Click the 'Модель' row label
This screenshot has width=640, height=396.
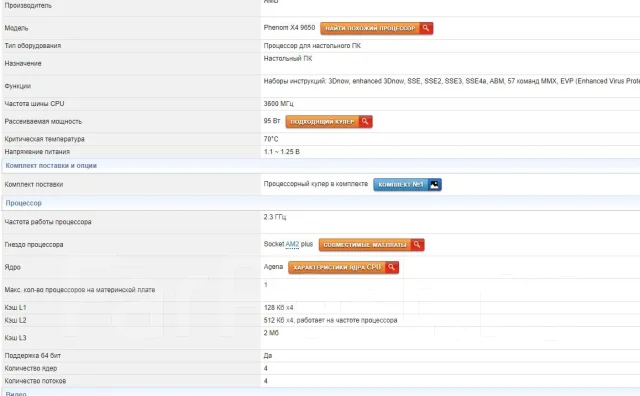(16, 28)
